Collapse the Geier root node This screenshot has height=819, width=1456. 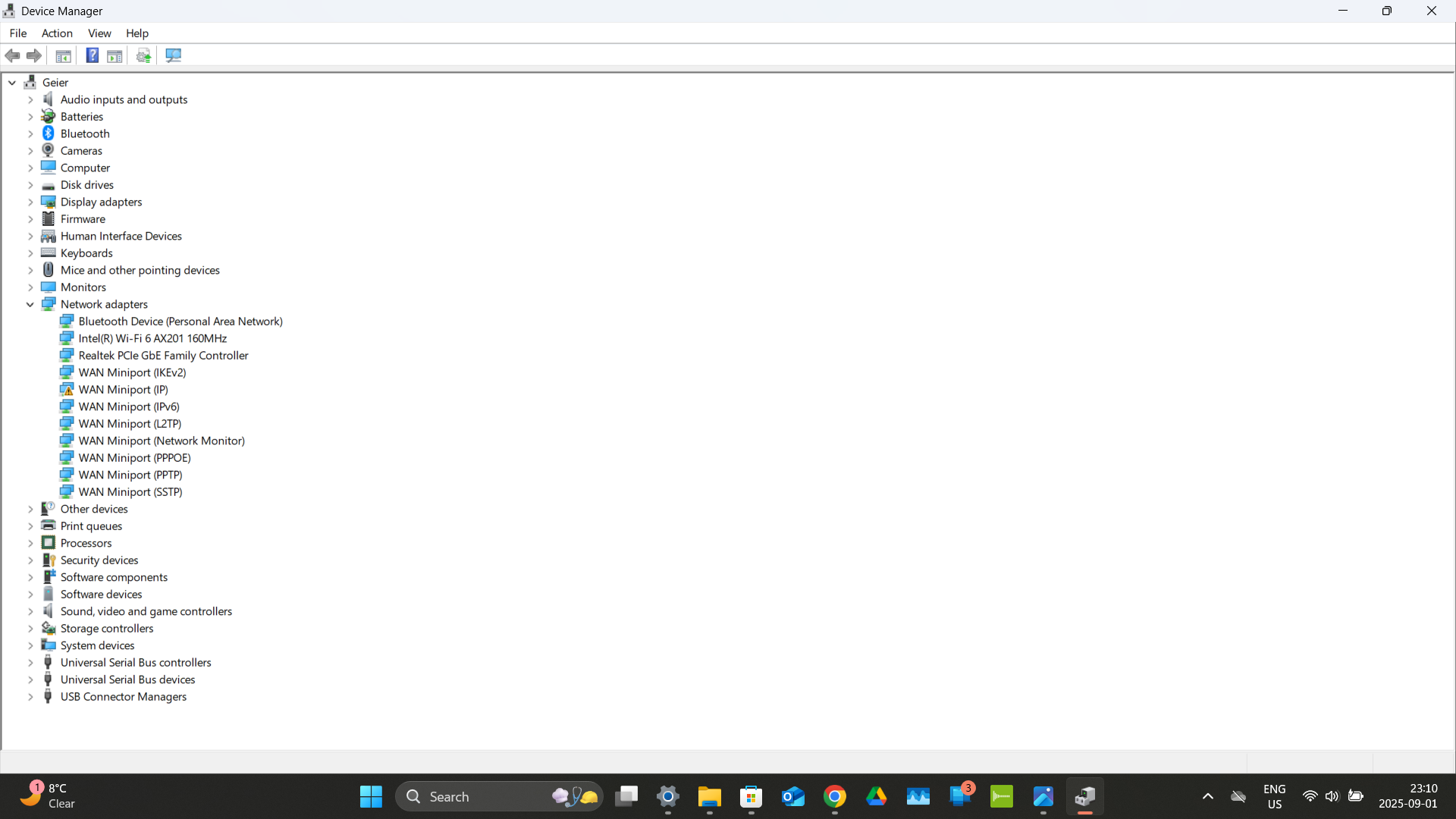tap(12, 83)
